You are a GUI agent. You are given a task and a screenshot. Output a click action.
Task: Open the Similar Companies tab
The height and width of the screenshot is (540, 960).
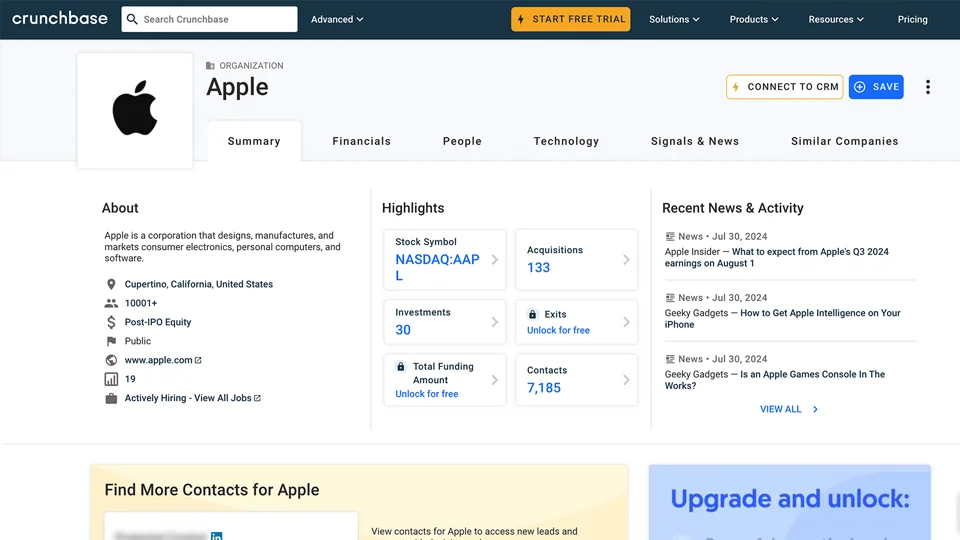point(845,141)
